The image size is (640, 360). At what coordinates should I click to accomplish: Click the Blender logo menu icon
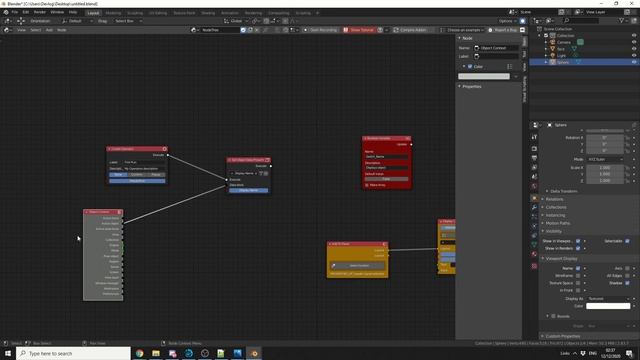pos(6,12)
